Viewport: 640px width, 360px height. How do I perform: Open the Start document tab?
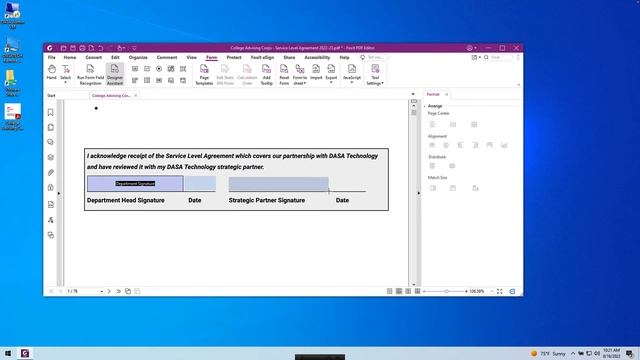(51, 96)
